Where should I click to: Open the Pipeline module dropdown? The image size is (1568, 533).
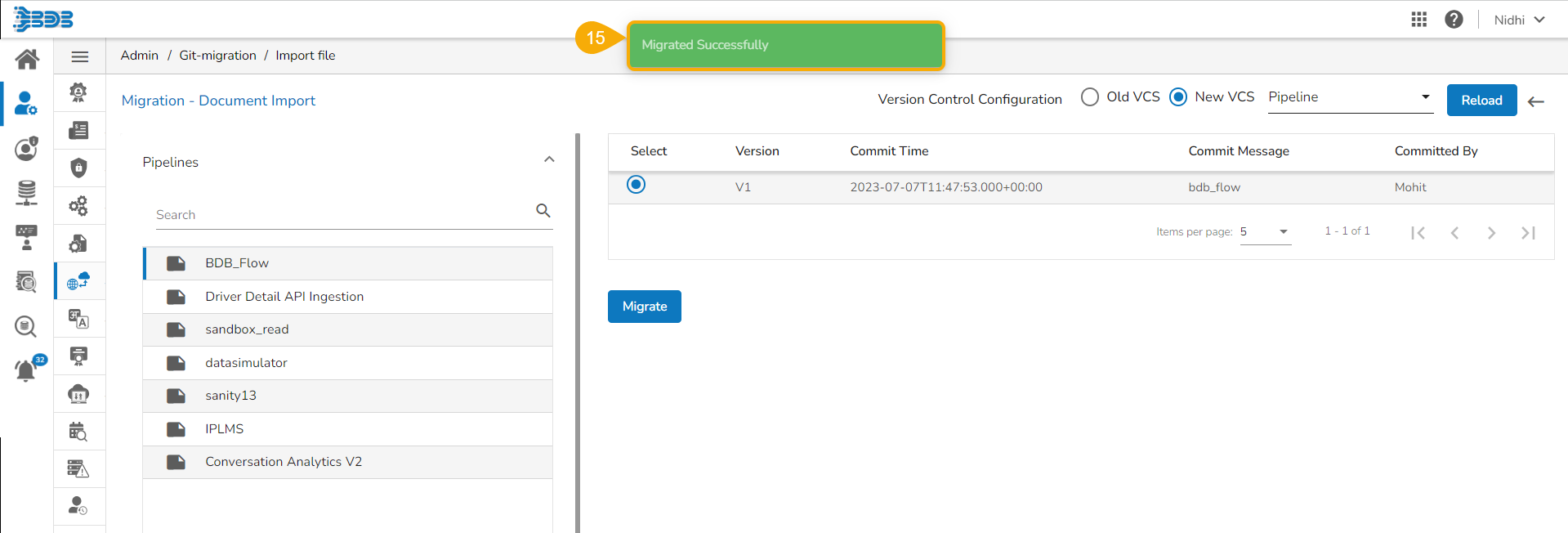tap(1350, 97)
